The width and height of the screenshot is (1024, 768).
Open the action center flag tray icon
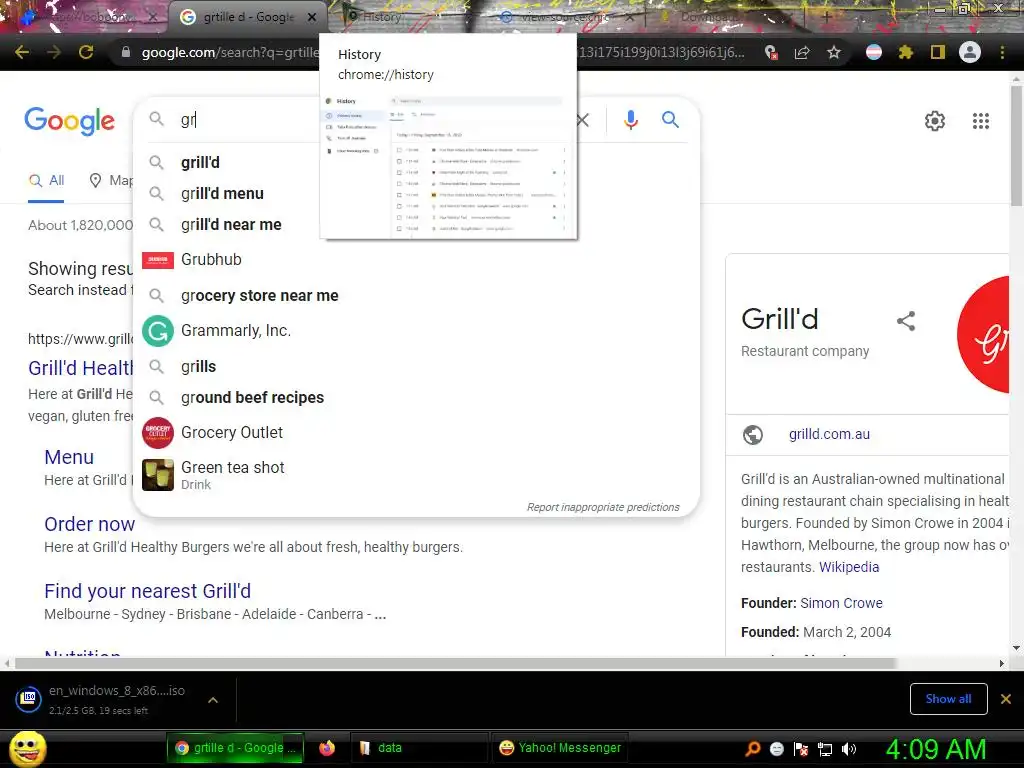pos(801,749)
